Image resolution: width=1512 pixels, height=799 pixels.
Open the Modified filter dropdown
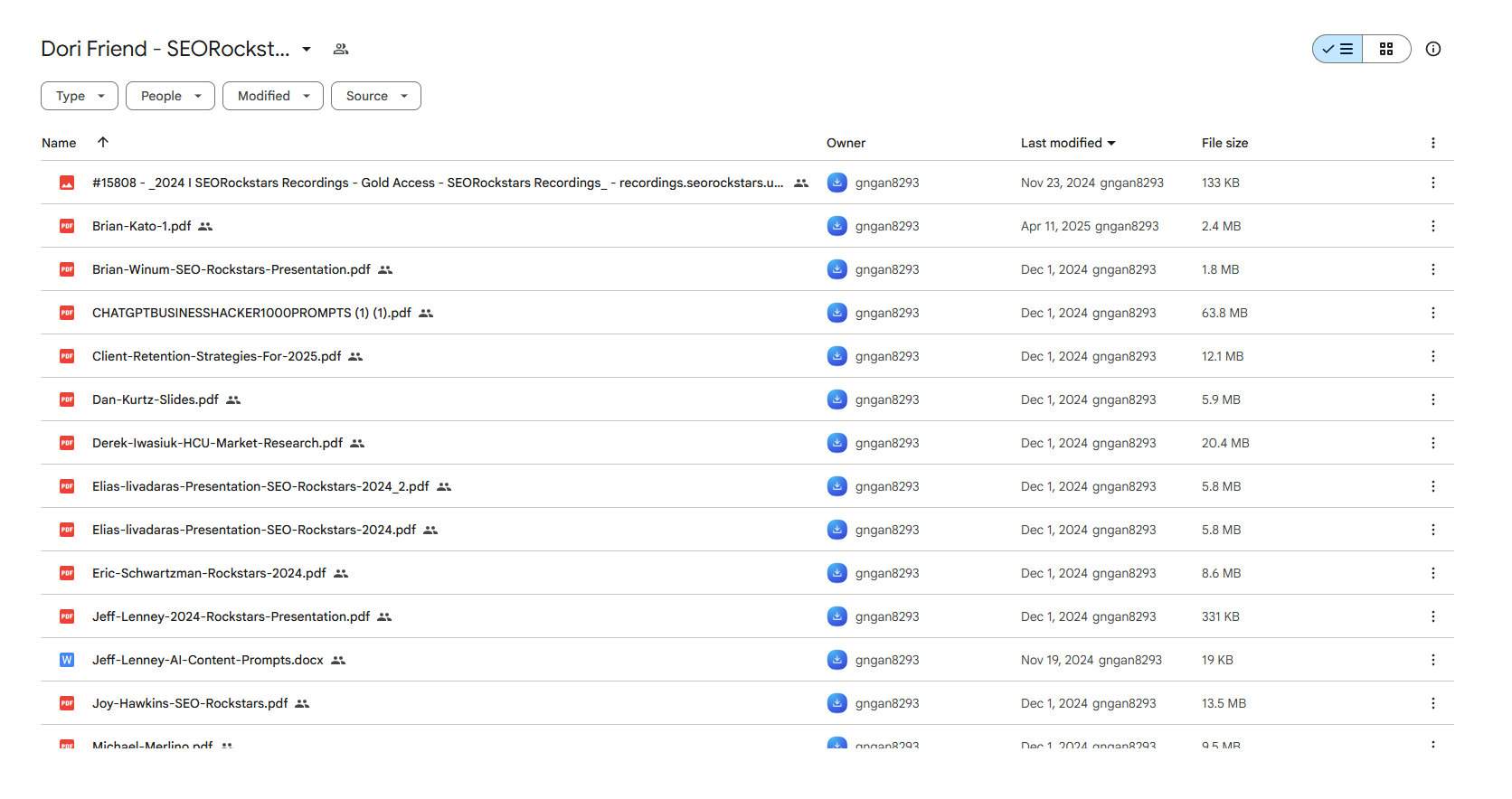point(273,96)
